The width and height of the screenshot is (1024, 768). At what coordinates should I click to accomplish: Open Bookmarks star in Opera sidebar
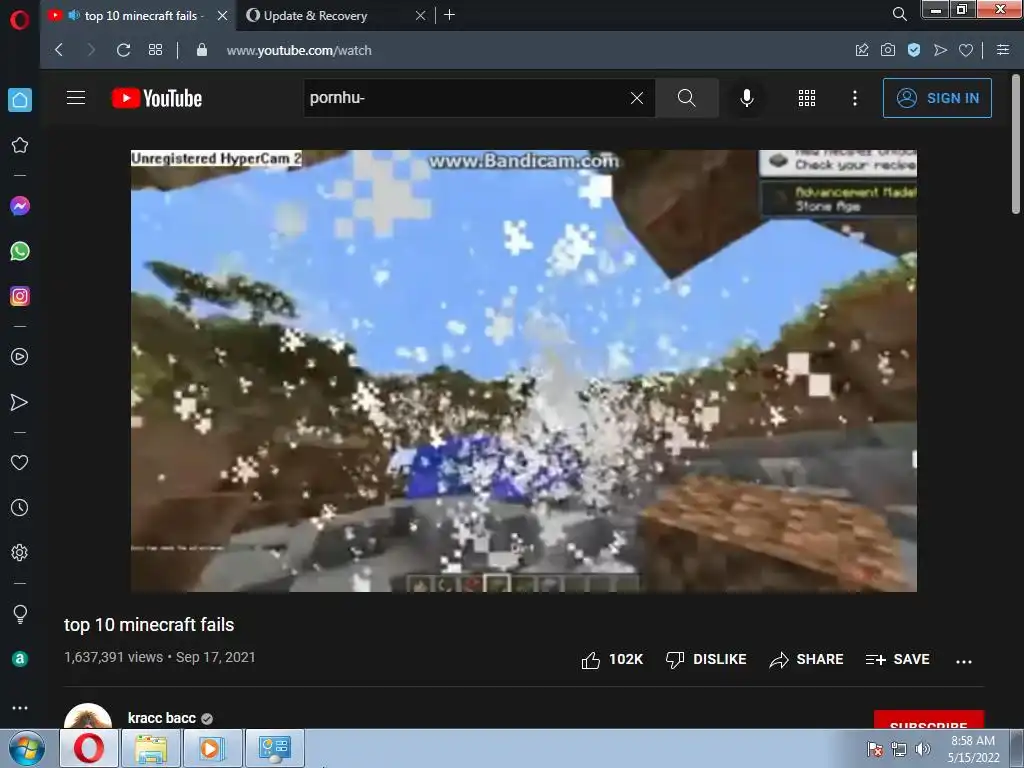point(20,145)
